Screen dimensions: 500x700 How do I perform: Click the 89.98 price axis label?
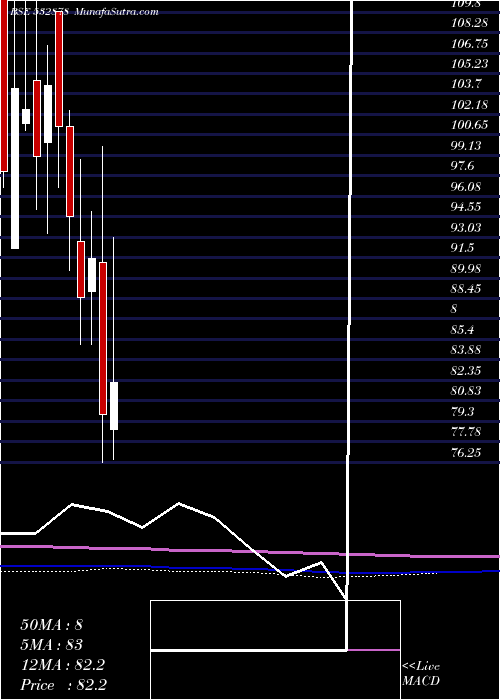pos(466,269)
